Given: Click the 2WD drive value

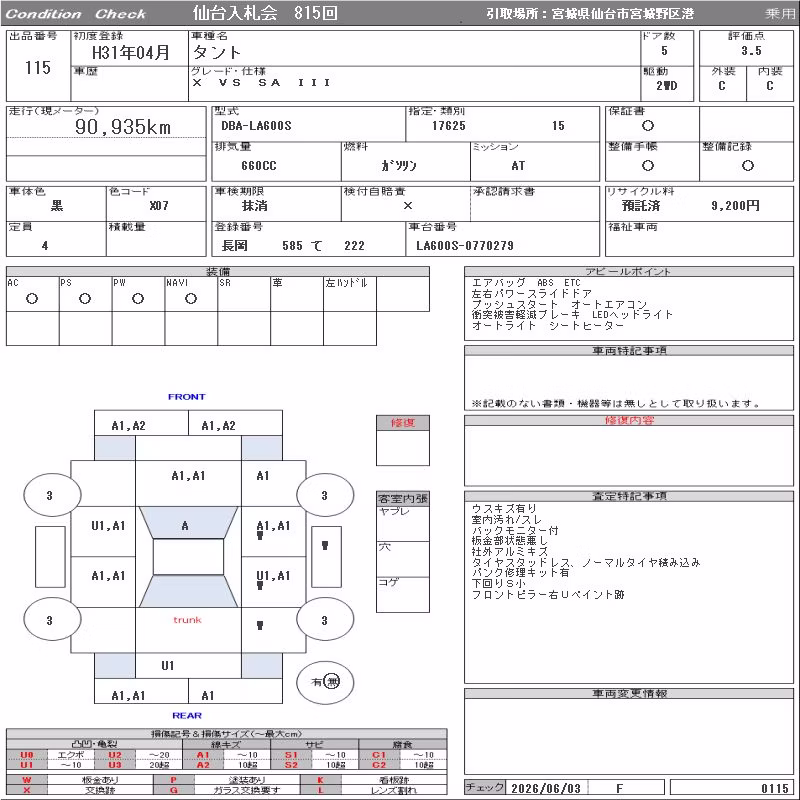Looking at the screenshot, I should (x=666, y=86).
